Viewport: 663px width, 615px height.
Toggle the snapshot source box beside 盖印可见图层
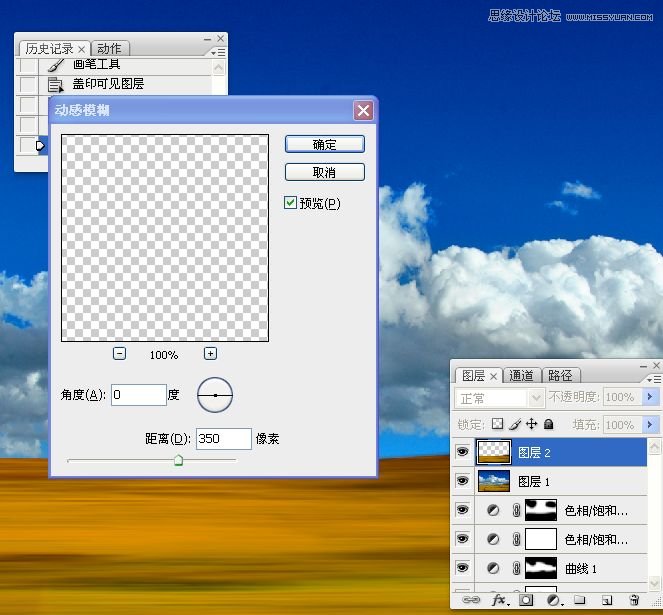[27, 85]
